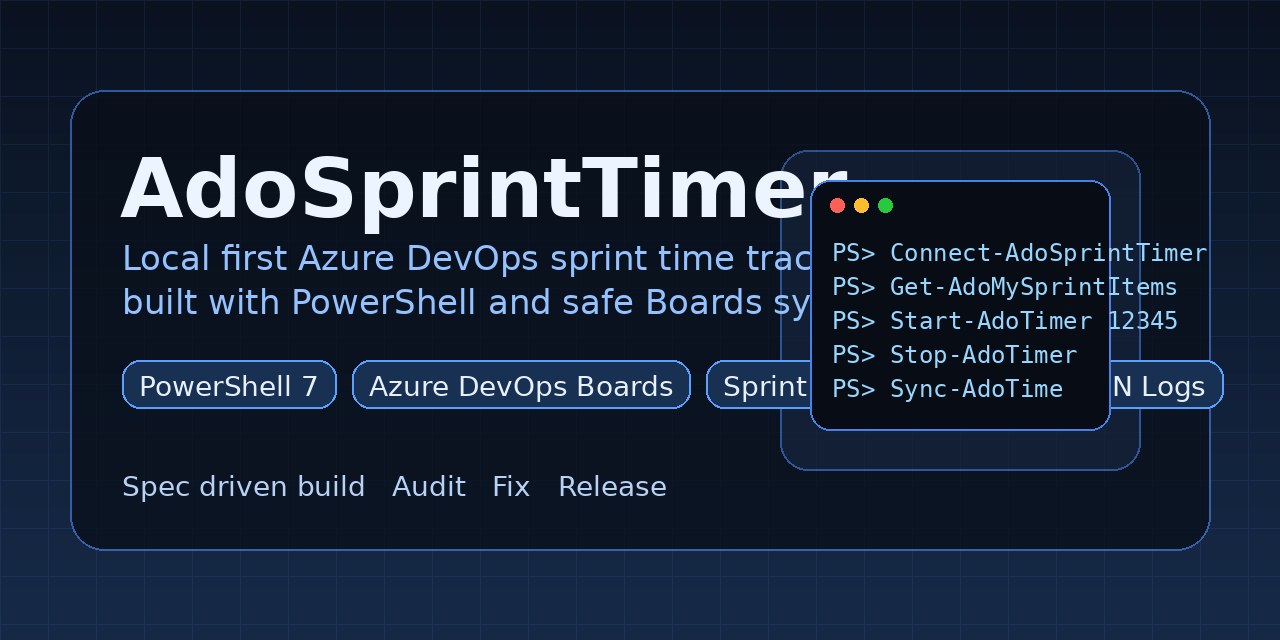Select the Connect-AdoSprintTimer command line

[x=1019, y=253]
